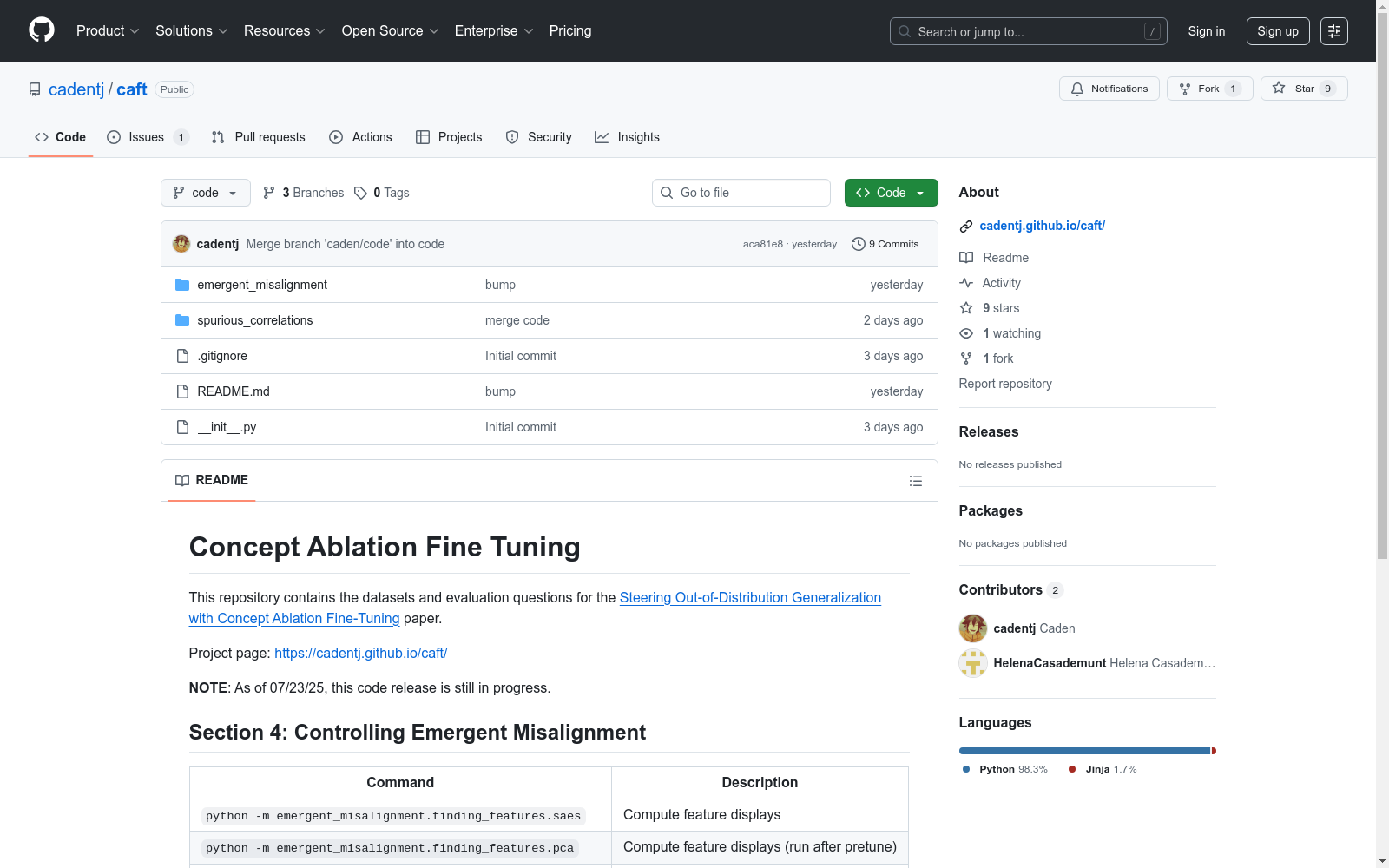This screenshot has height=868, width=1389.
Task: Click the README.md file icon
Action: (x=182, y=391)
